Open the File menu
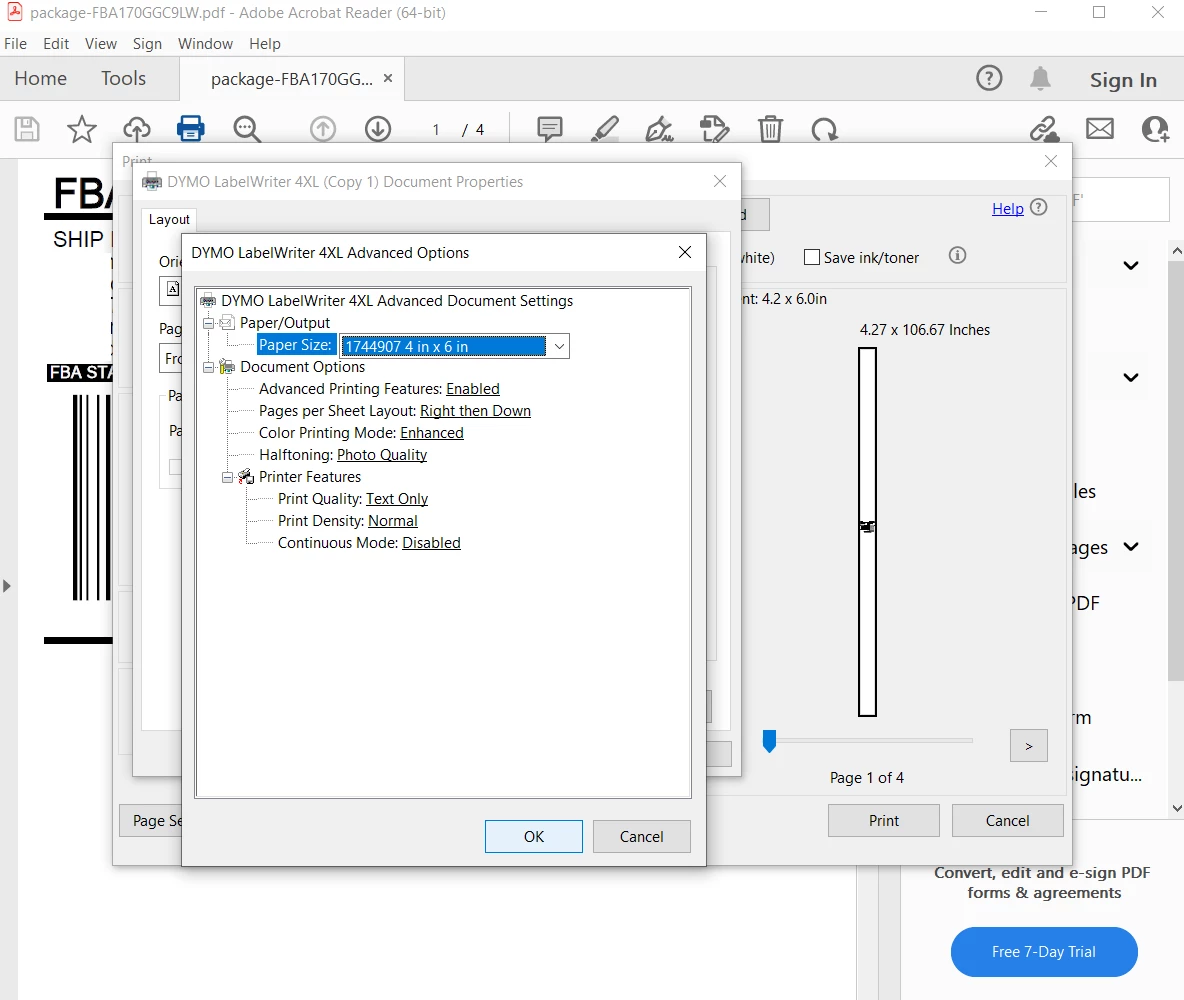 [15, 44]
